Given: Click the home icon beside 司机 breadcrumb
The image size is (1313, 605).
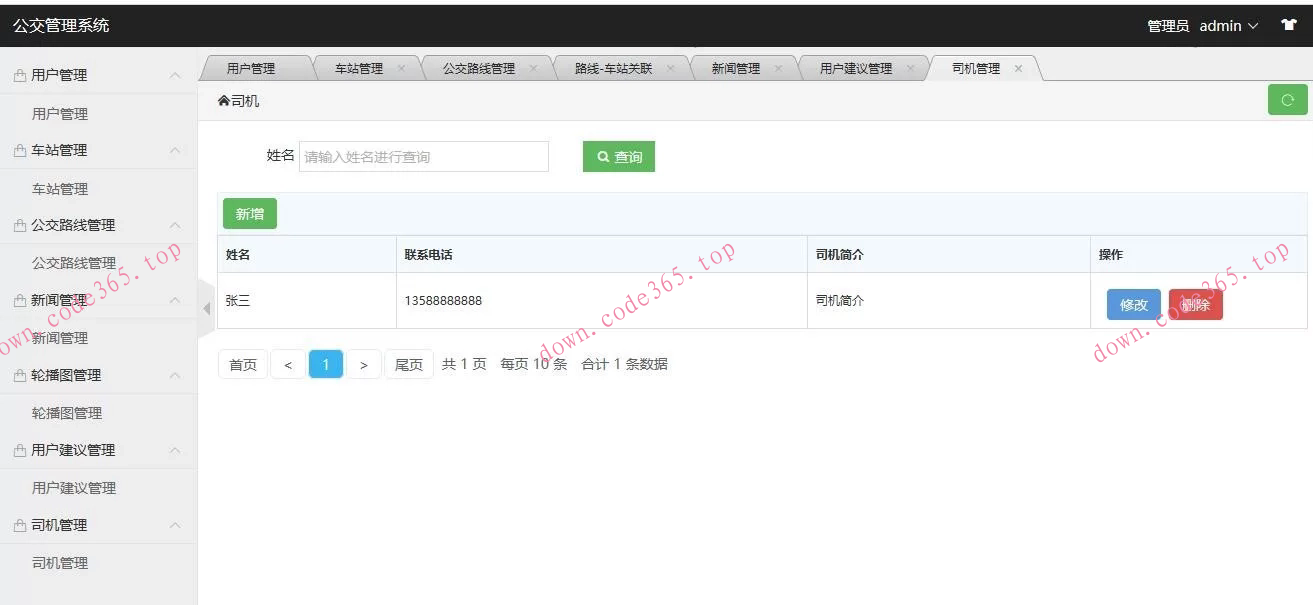Looking at the screenshot, I should point(222,100).
